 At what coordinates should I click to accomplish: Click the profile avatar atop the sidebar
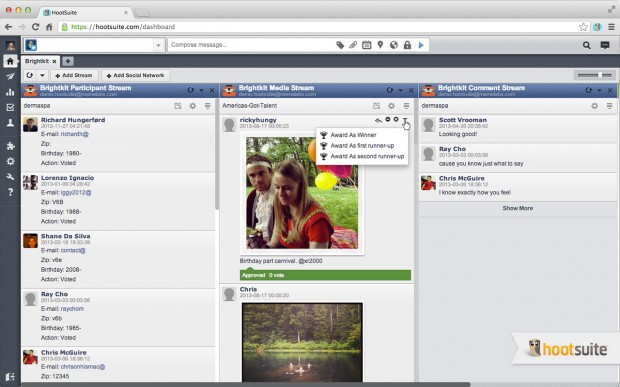pyautogui.click(x=10, y=45)
